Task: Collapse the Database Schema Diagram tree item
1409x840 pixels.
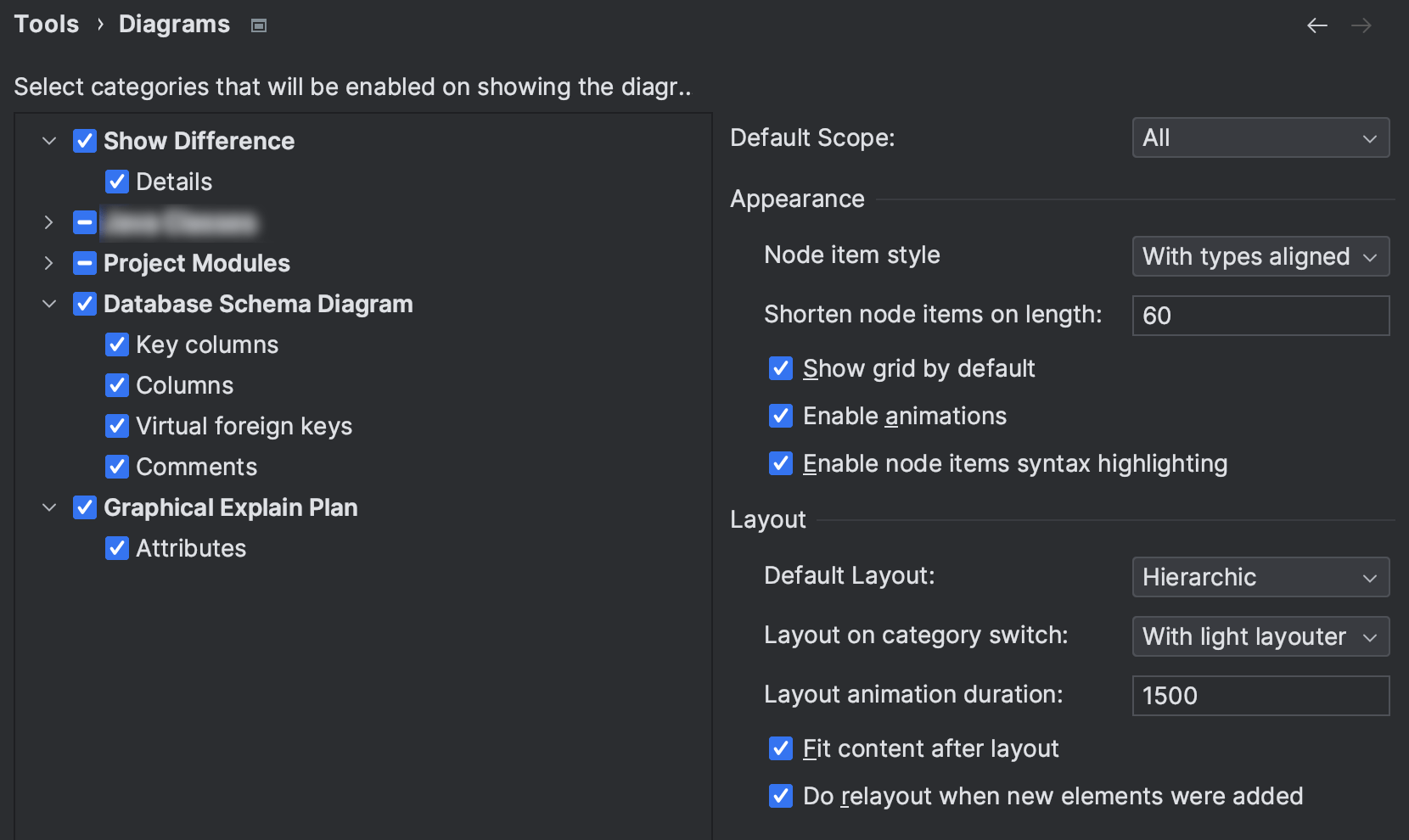Action: 48,304
